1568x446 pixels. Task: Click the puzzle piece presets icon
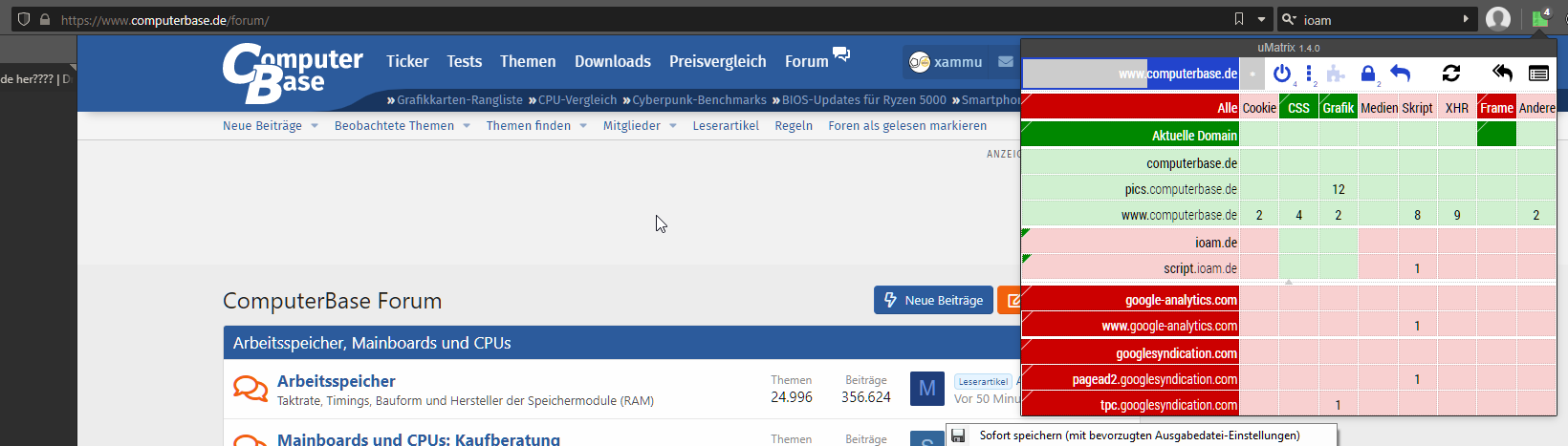(1336, 74)
